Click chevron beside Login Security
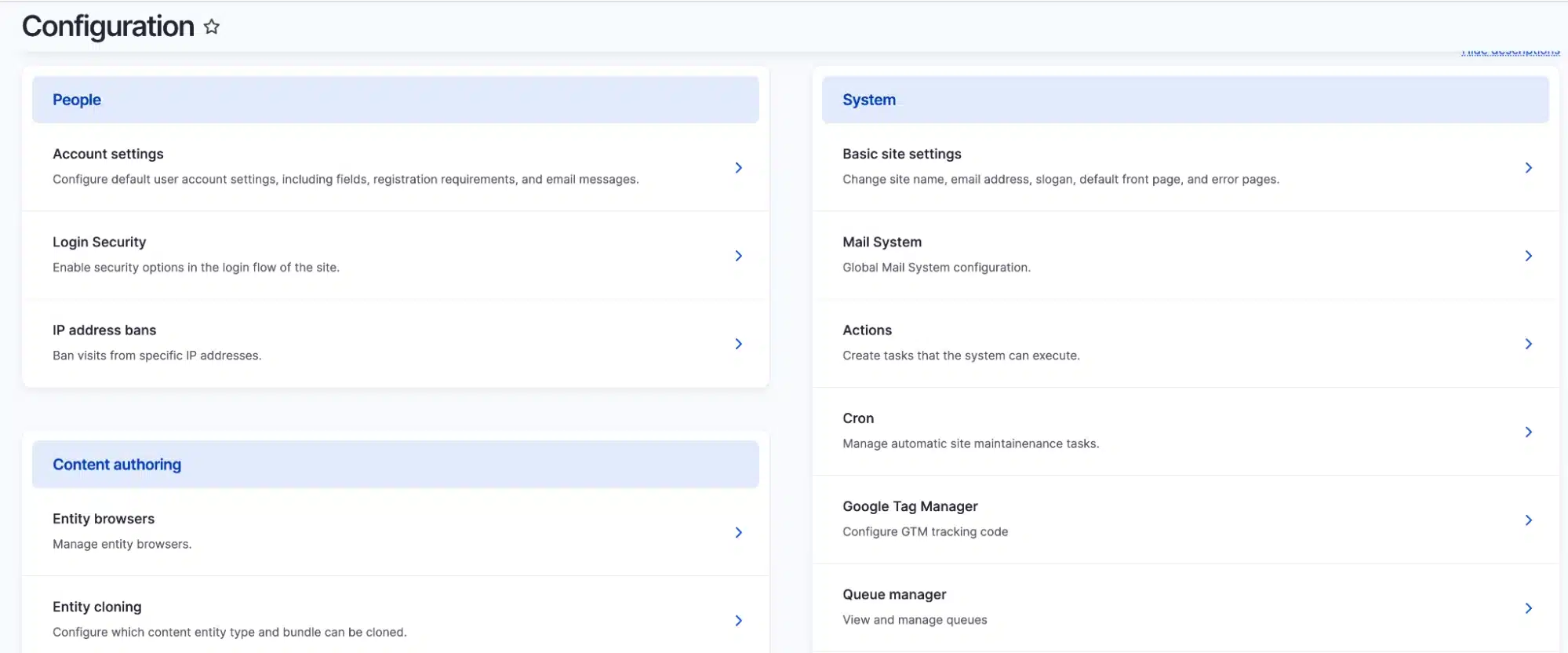Image resolution: width=1568 pixels, height=653 pixels. click(x=738, y=255)
